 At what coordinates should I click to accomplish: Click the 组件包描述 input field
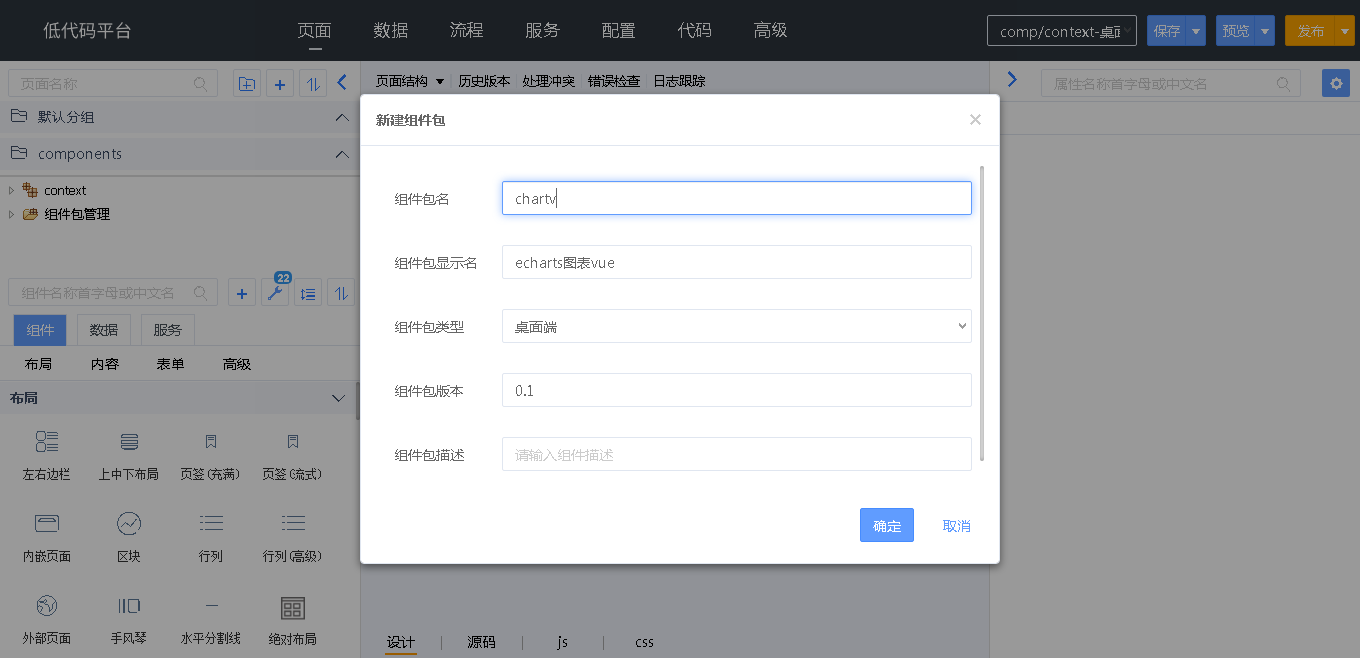click(736, 454)
